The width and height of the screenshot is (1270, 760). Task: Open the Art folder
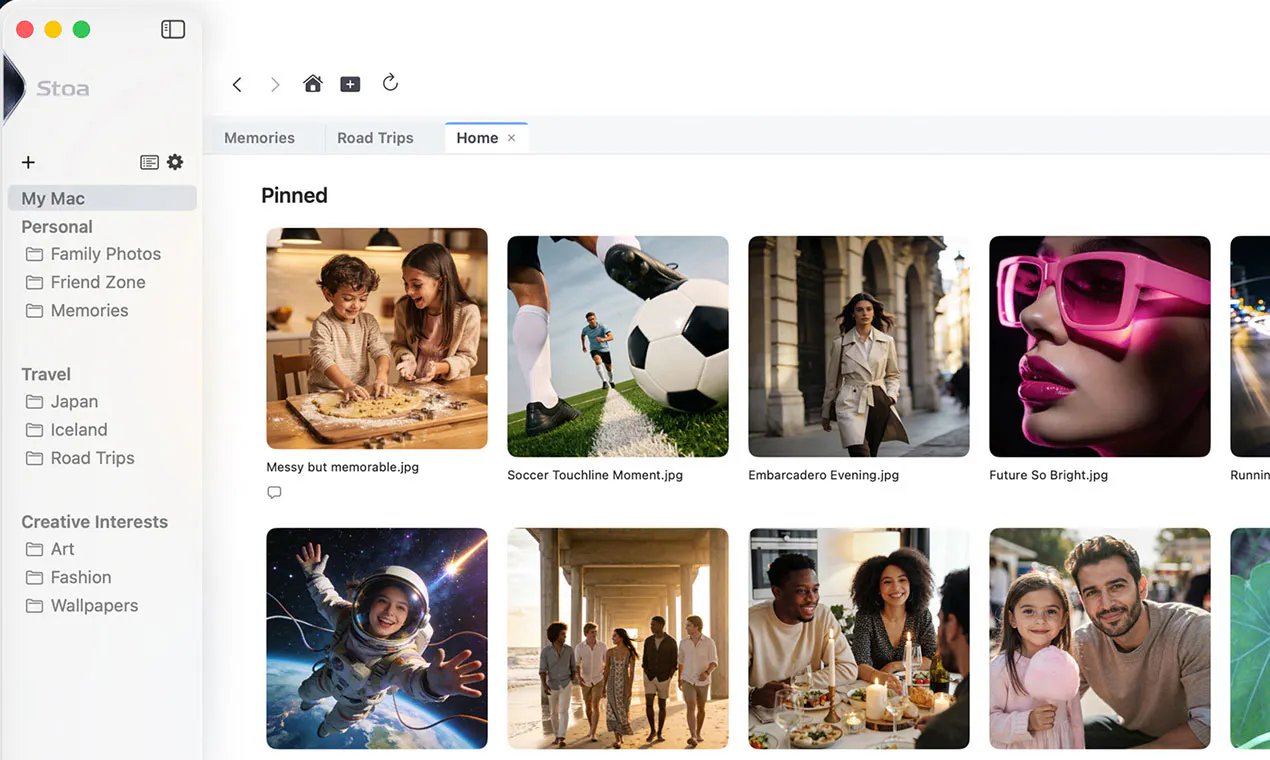[50, 549]
